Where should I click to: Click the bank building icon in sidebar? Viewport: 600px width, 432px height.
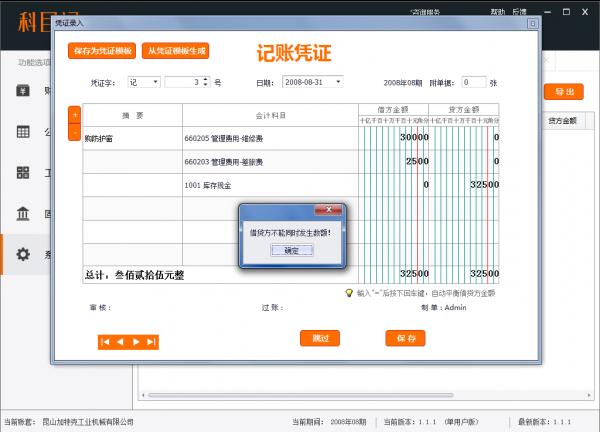[22, 214]
